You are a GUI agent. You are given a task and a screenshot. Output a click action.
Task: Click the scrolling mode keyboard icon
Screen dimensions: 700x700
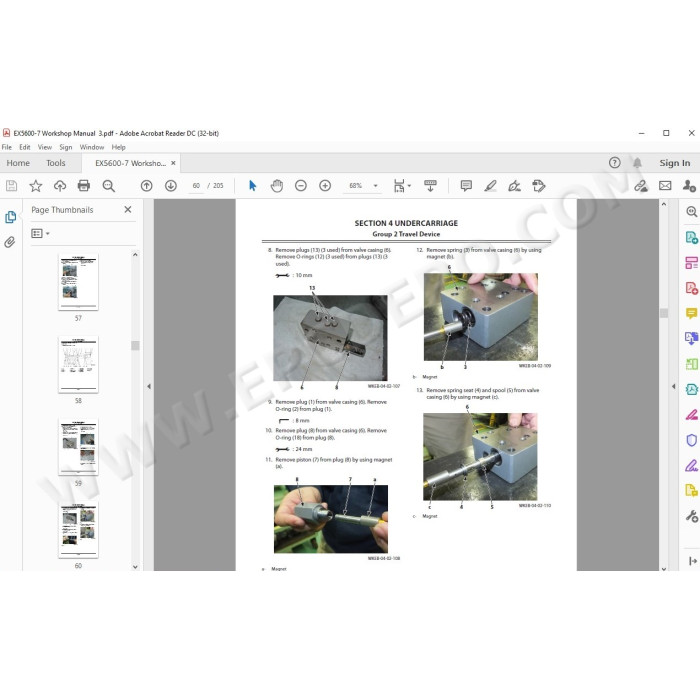(430, 186)
